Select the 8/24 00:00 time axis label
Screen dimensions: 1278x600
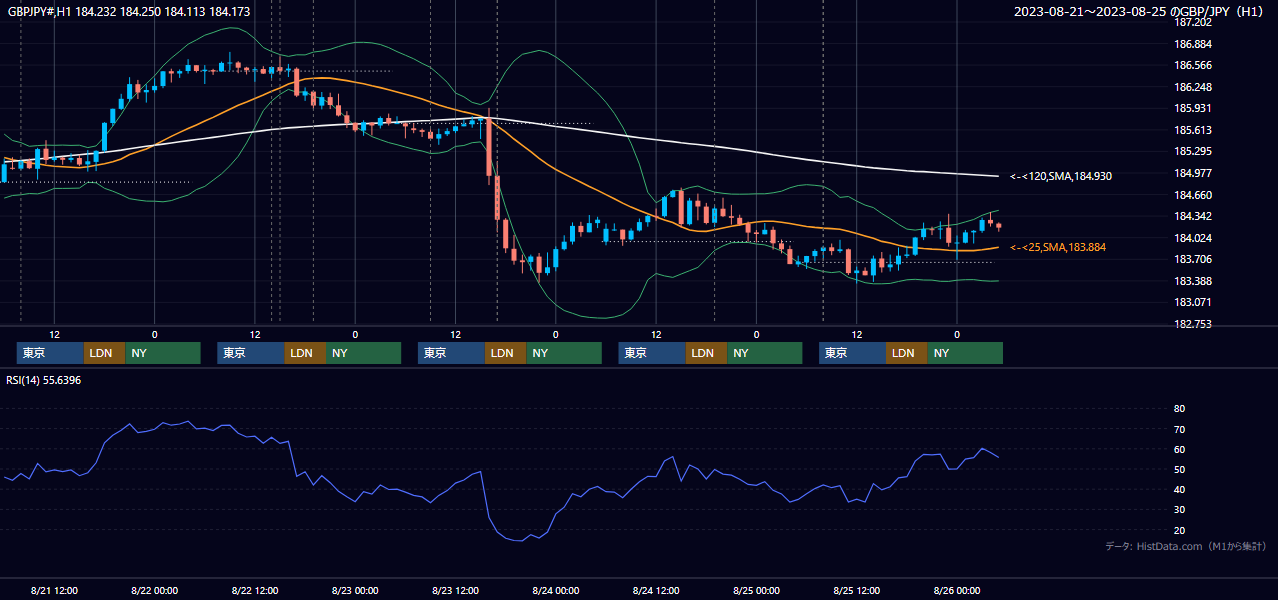click(556, 590)
